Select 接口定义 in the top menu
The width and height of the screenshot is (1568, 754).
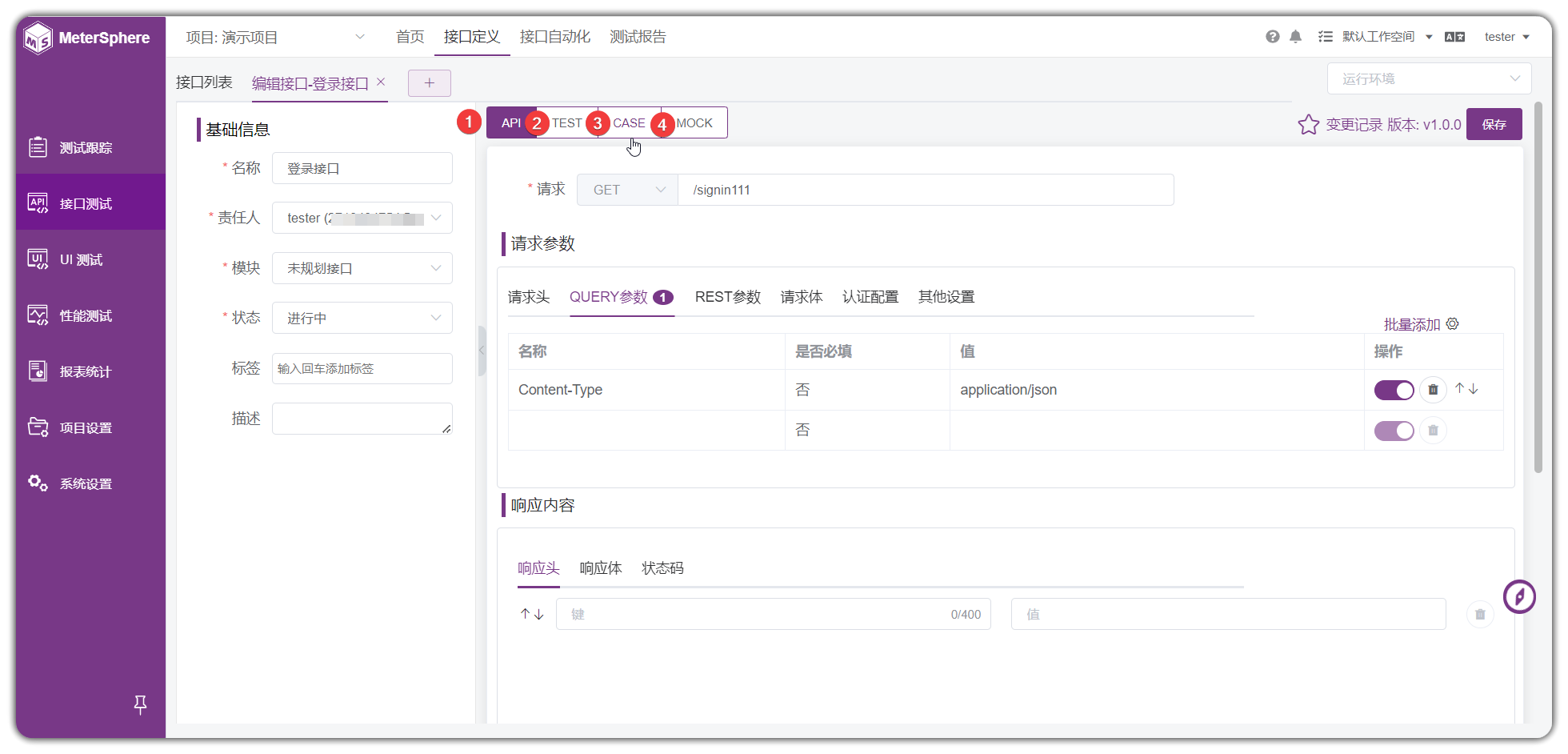[x=472, y=37]
